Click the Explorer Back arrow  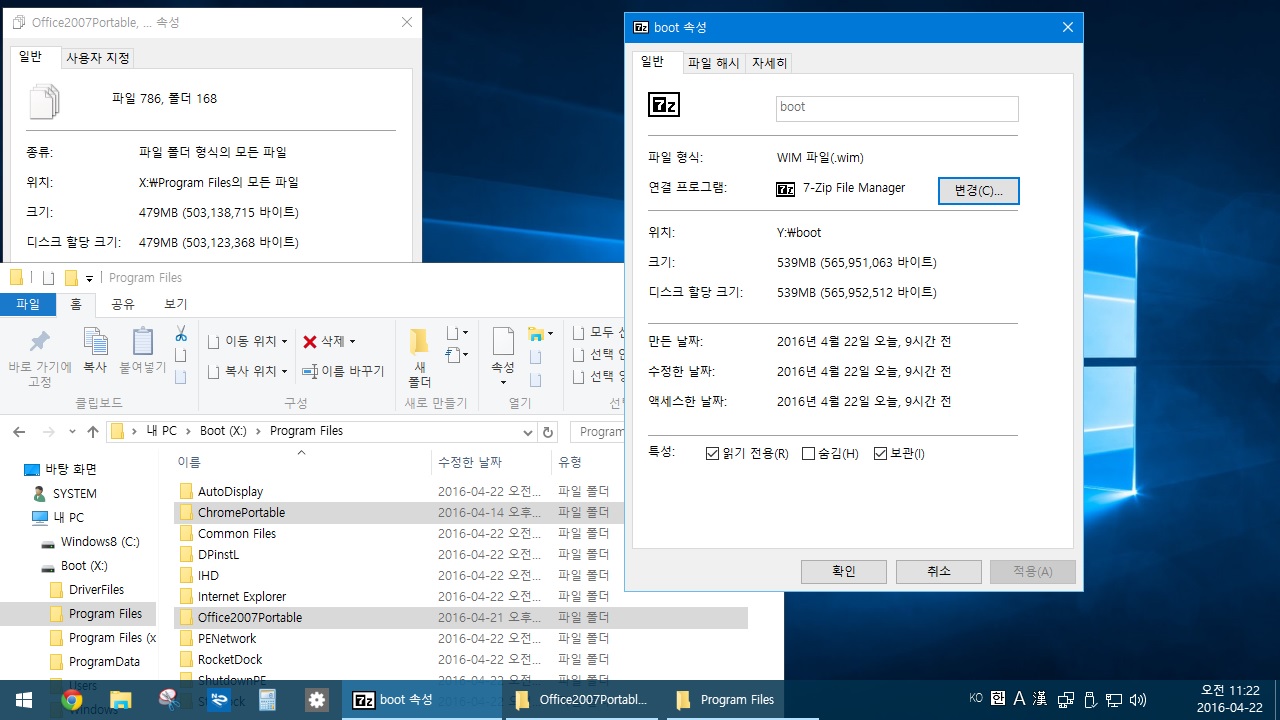(19, 432)
